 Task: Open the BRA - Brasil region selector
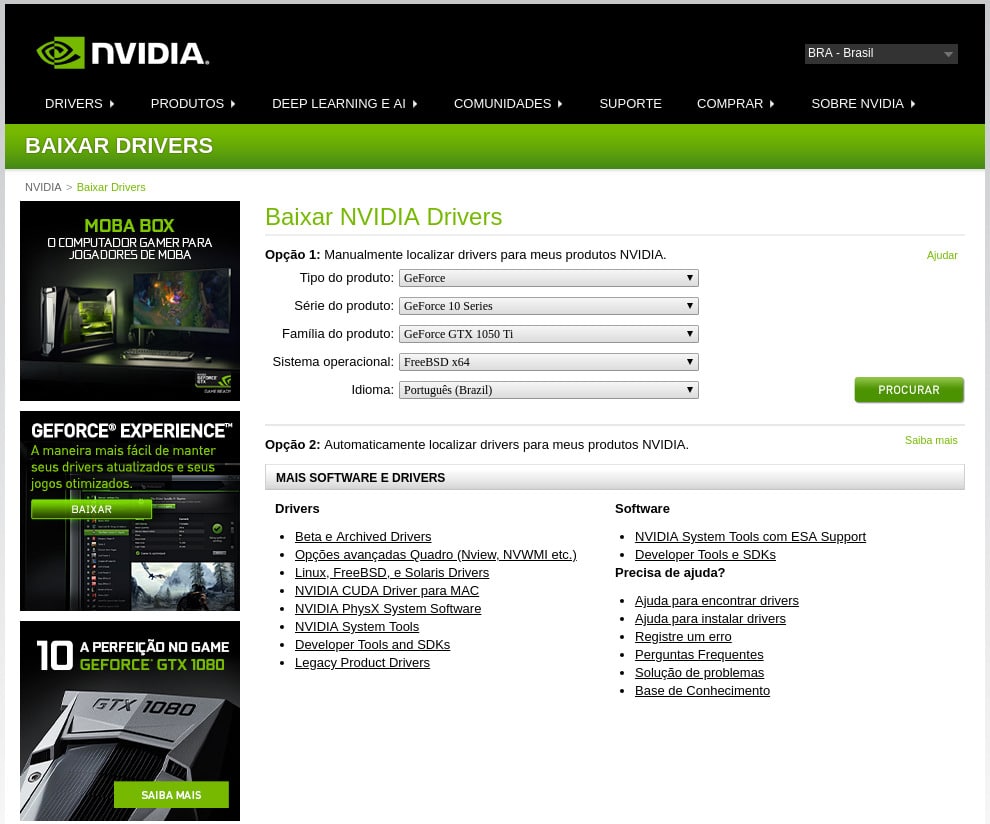pos(880,54)
